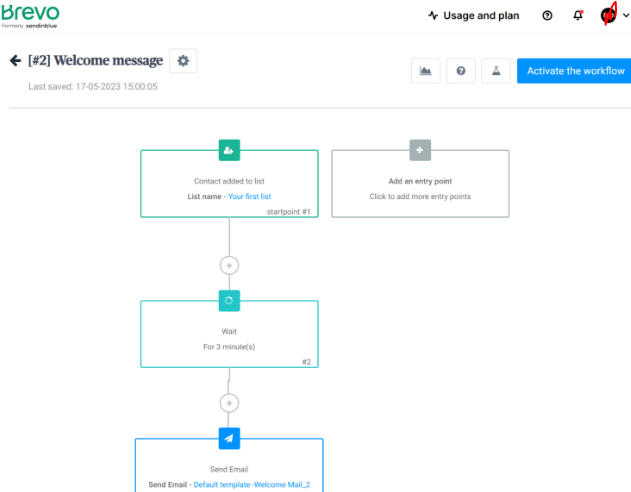Click the Send Email paper plane icon
Screen dimensions: 631x492
click(x=229, y=438)
